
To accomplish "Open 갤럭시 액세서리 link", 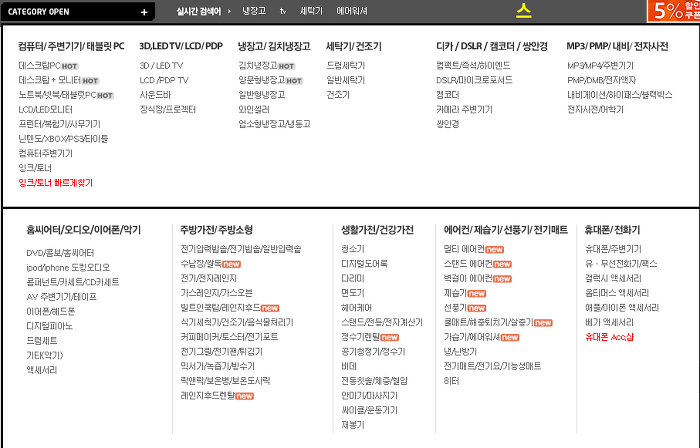I will [x=613, y=278].
